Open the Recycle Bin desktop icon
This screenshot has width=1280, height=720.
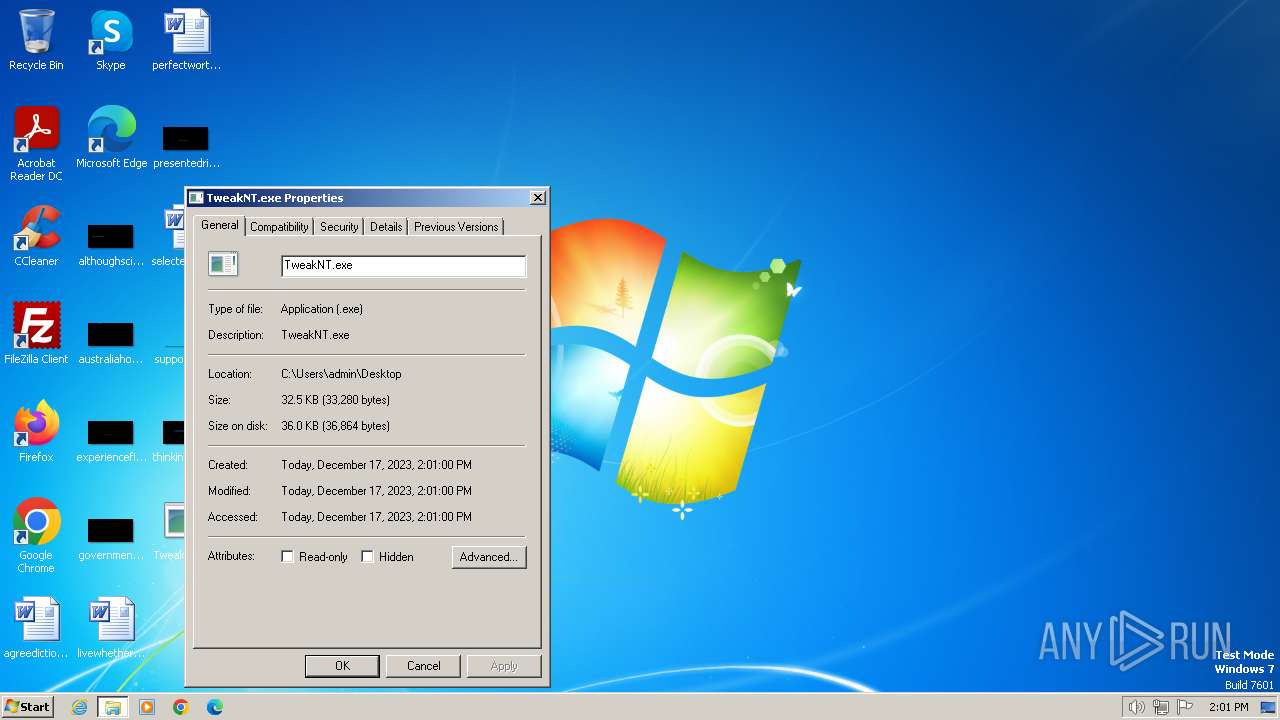(36, 40)
